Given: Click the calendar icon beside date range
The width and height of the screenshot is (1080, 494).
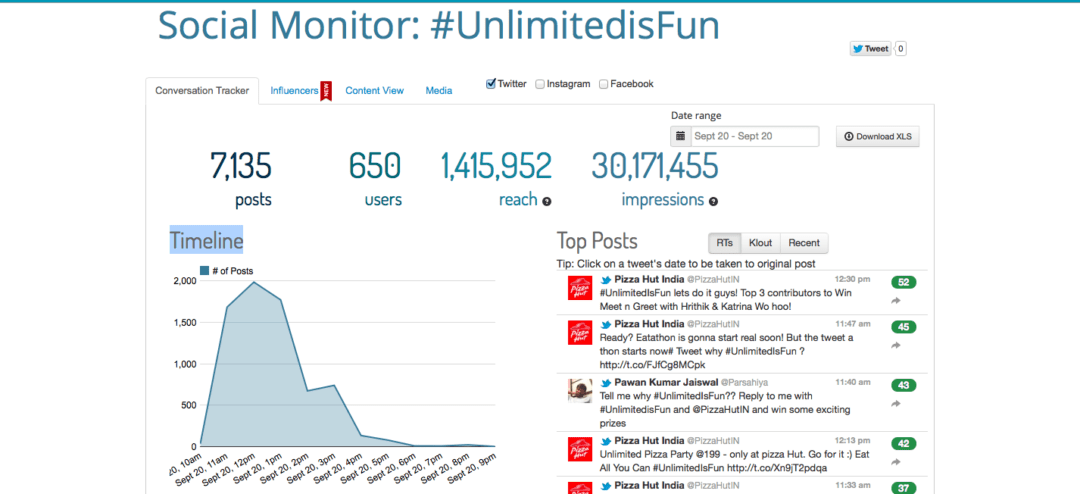Looking at the screenshot, I should (680, 136).
